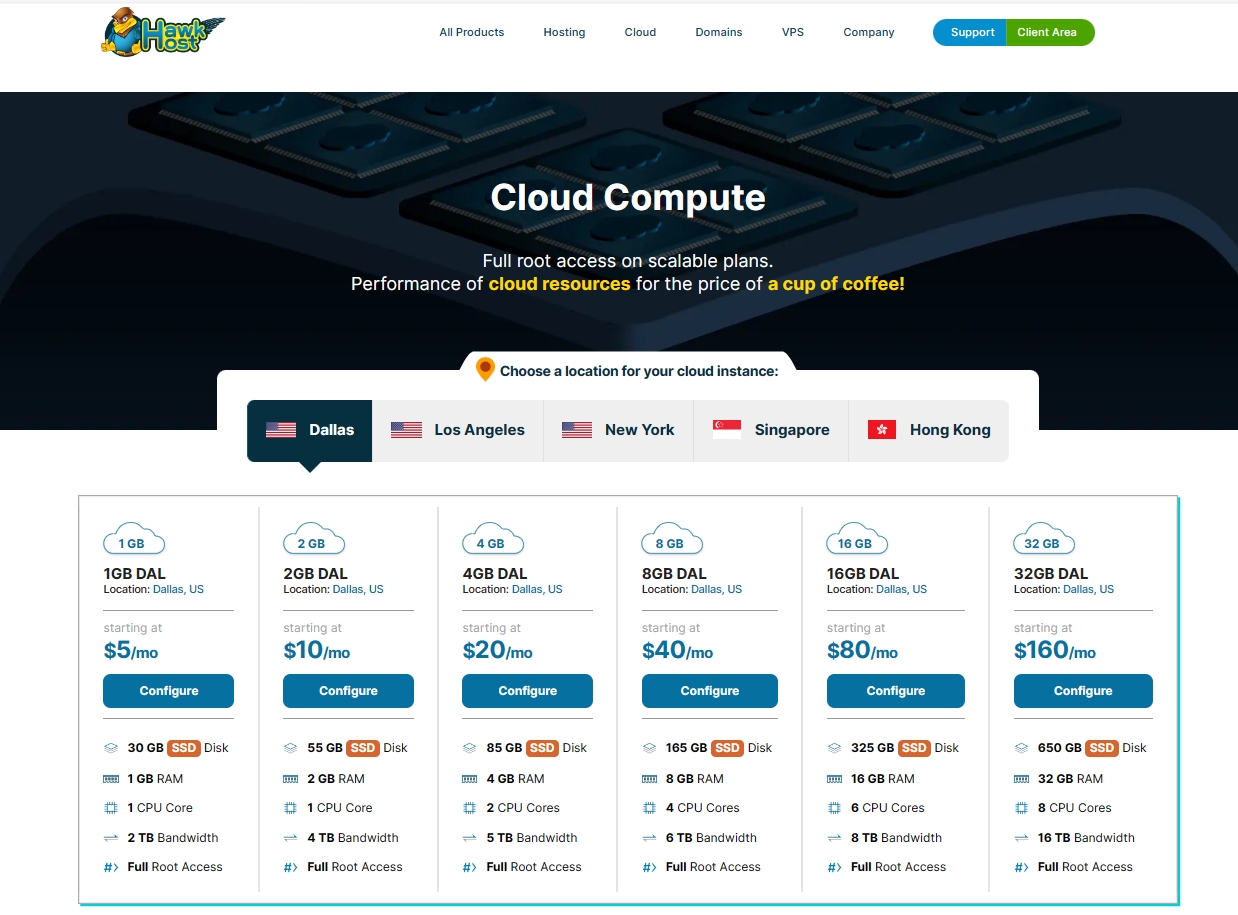
Task: Open the VPS menu
Action: (x=793, y=32)
